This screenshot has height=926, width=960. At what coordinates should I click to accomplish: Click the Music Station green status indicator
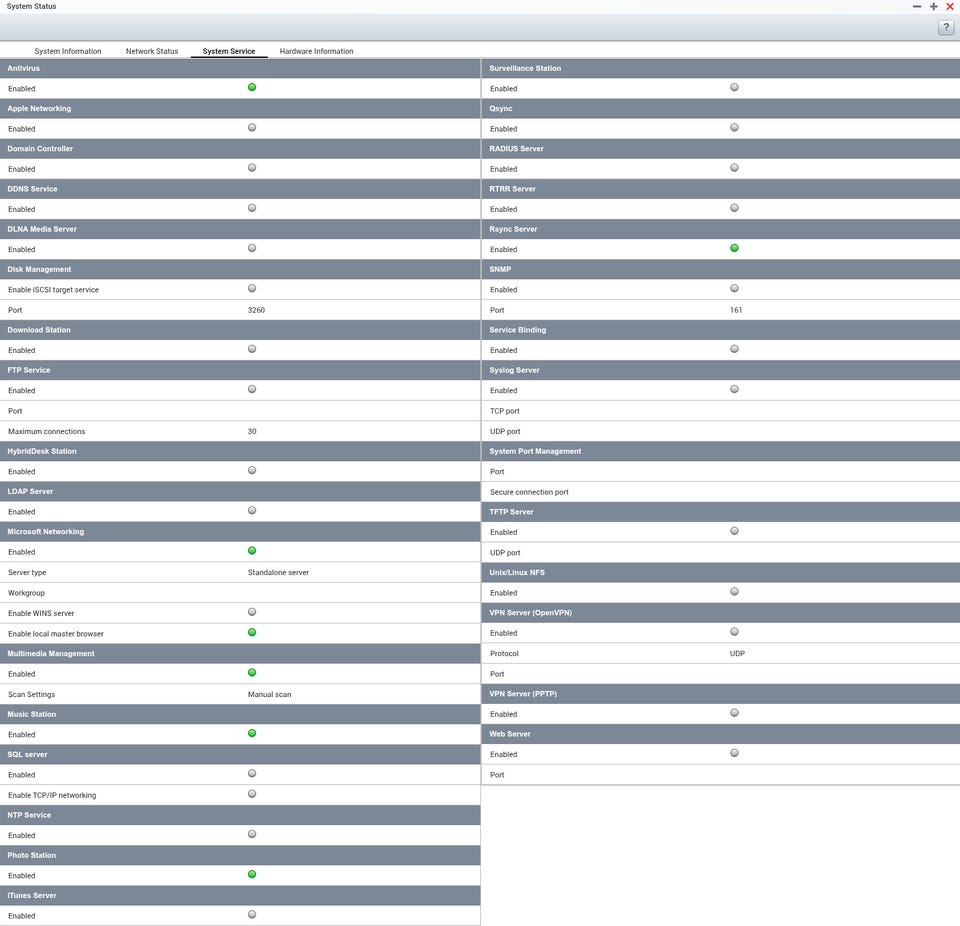252,733
